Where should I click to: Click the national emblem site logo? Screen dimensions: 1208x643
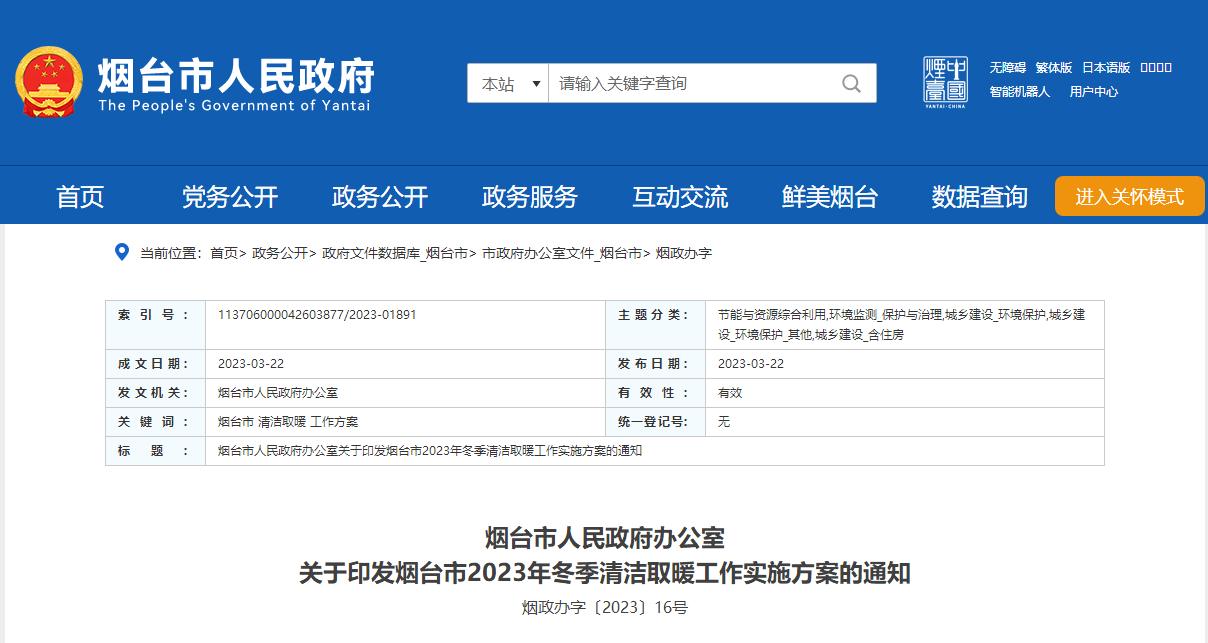click(47, 80)
